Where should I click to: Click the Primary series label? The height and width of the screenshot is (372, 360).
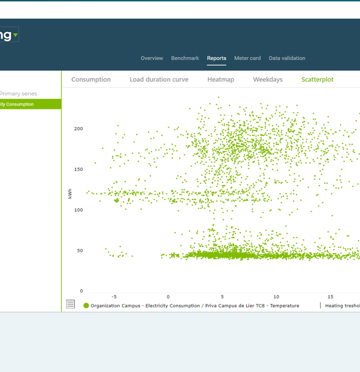pos(18,94)
